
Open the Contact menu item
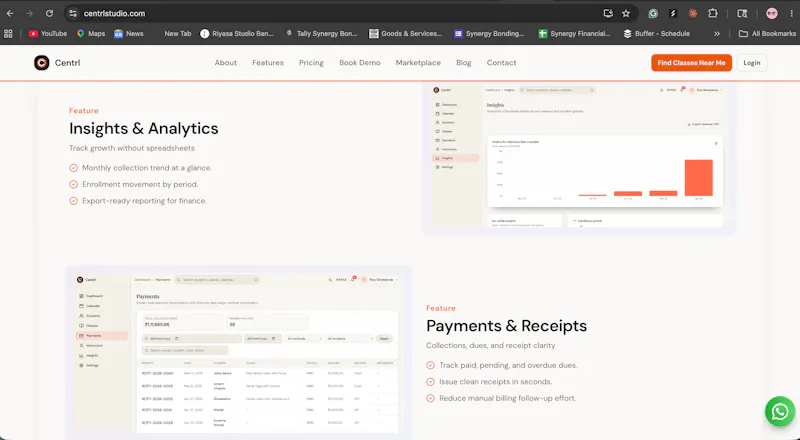(502, 63)
